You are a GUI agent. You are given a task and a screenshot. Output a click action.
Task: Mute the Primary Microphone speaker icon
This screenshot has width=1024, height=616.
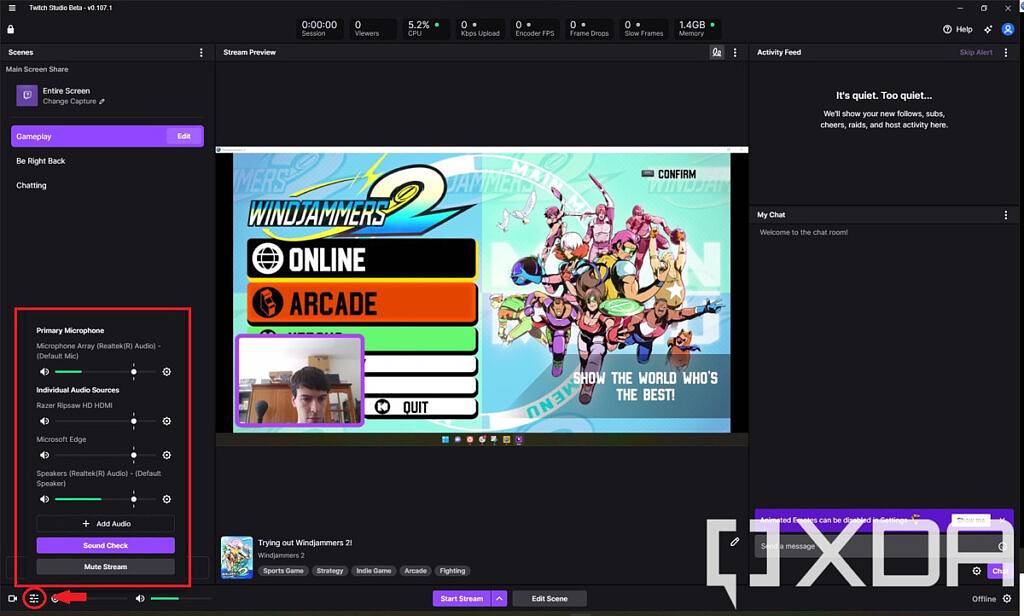point(44,371)
